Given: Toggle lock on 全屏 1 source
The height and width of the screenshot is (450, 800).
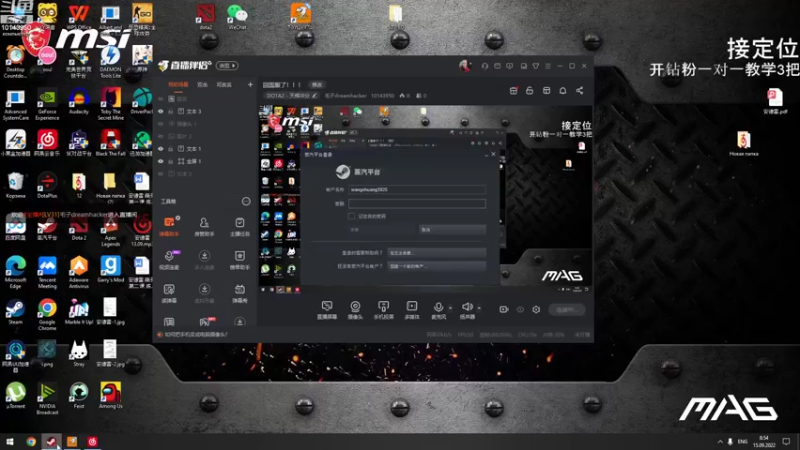Looking at the screenshot, I should pyautogui.click(x=170, y=161).
